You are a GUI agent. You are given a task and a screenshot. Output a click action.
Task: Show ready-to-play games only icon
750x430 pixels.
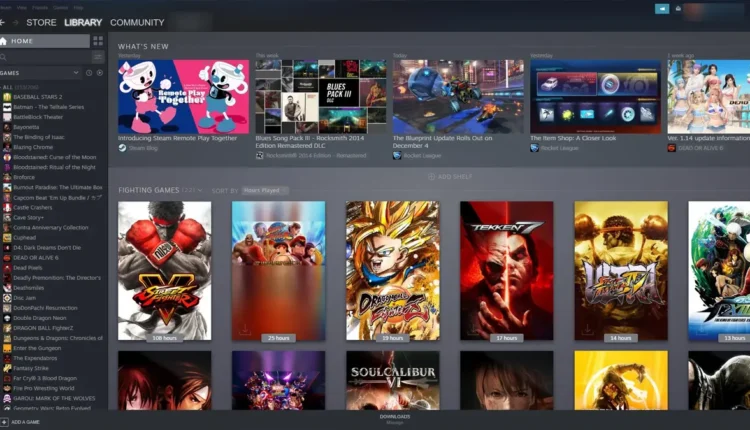(x=99, y=73)
